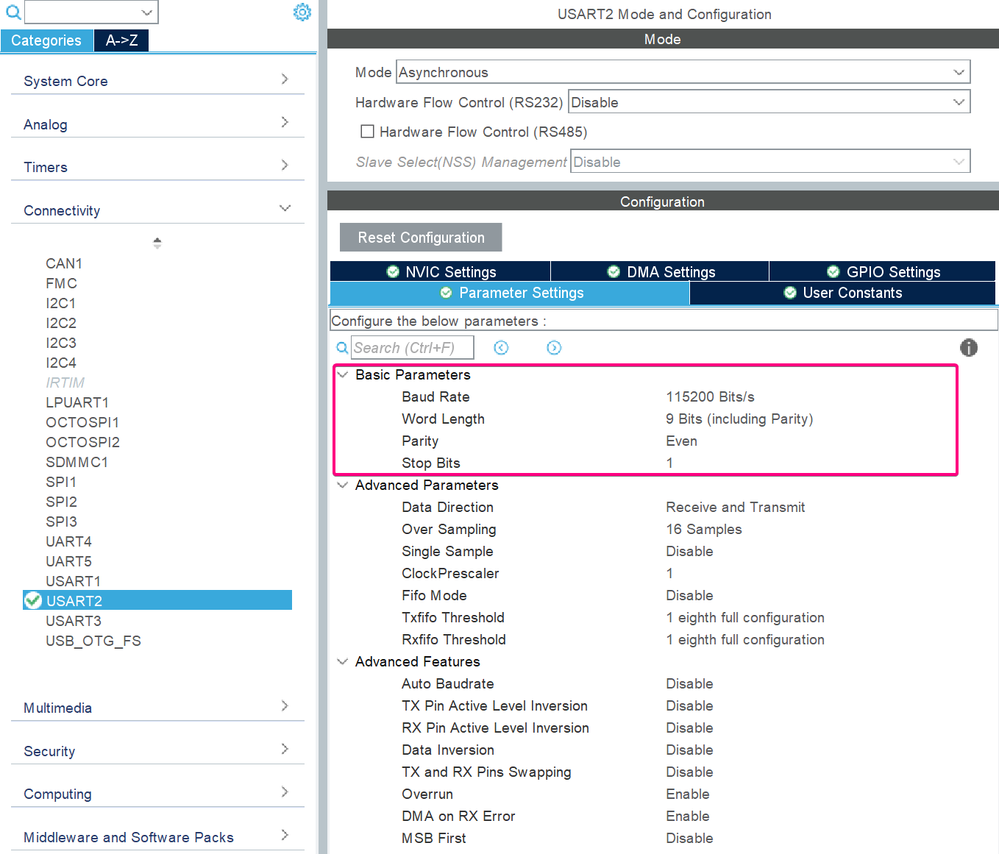Switch to the Categories tab
Screen dimensions: 999x854
point(47,40)
